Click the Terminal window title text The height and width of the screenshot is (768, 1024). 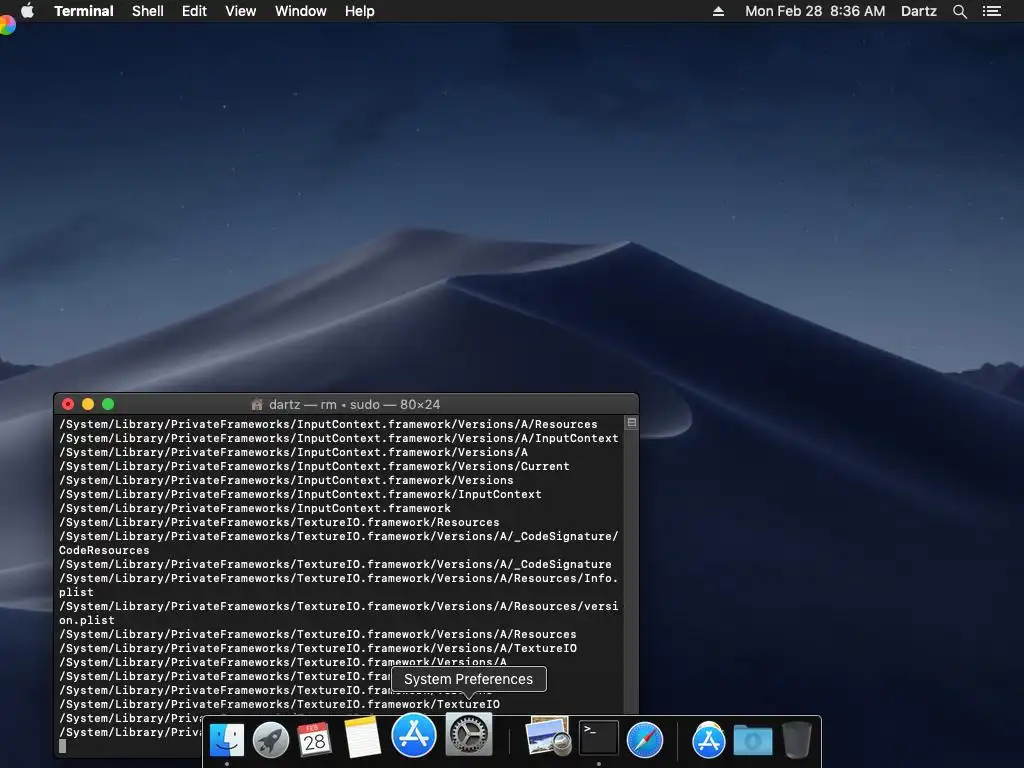coord(355,404)
